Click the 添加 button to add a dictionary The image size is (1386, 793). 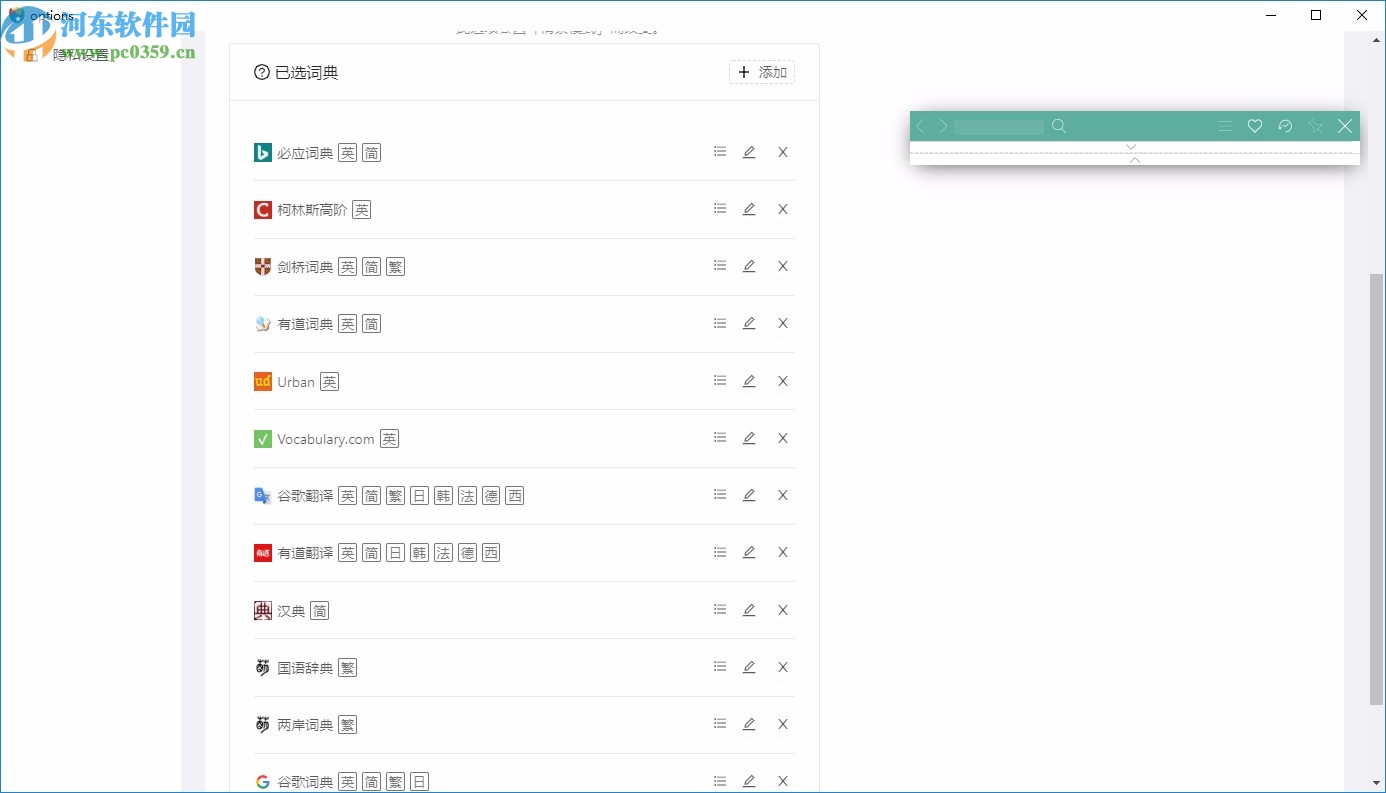[x=761, y=72]
